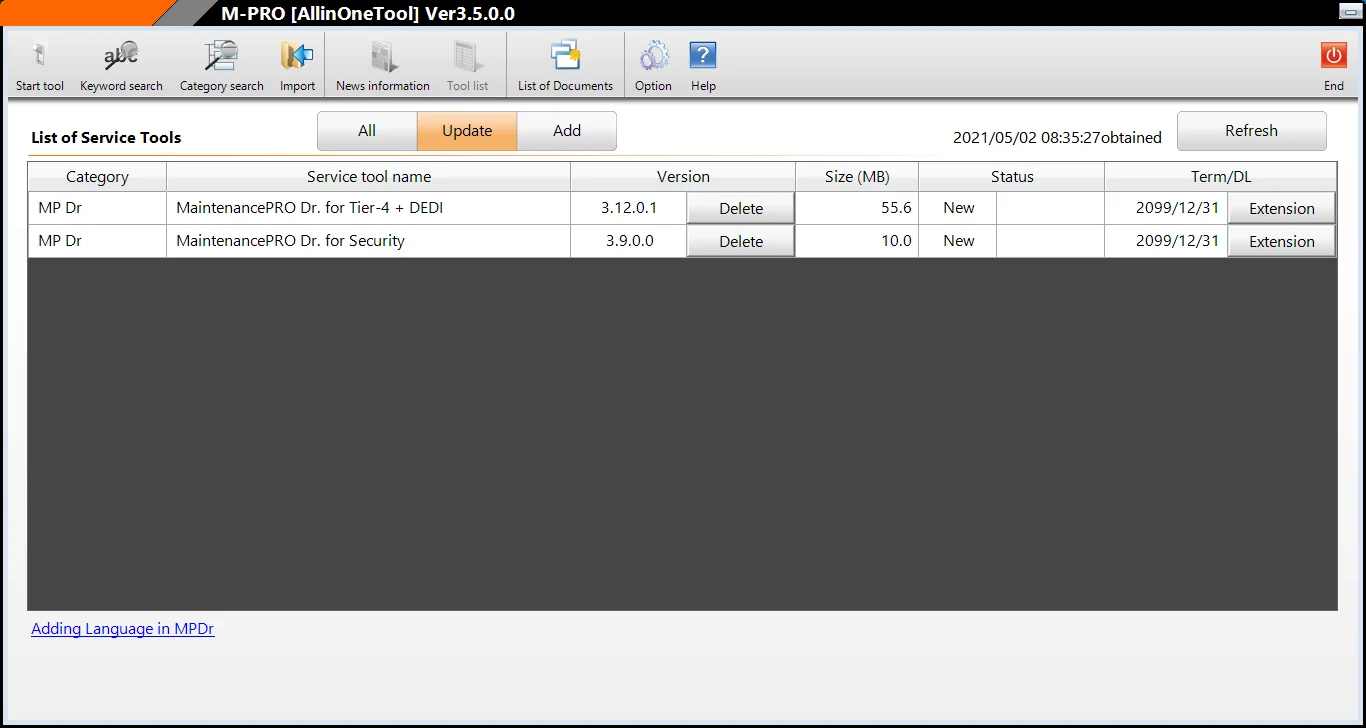1366x728 pixels.
Task: Click Extension for Tier-4 + DEDI tool
Action: tap(1282, 208)
